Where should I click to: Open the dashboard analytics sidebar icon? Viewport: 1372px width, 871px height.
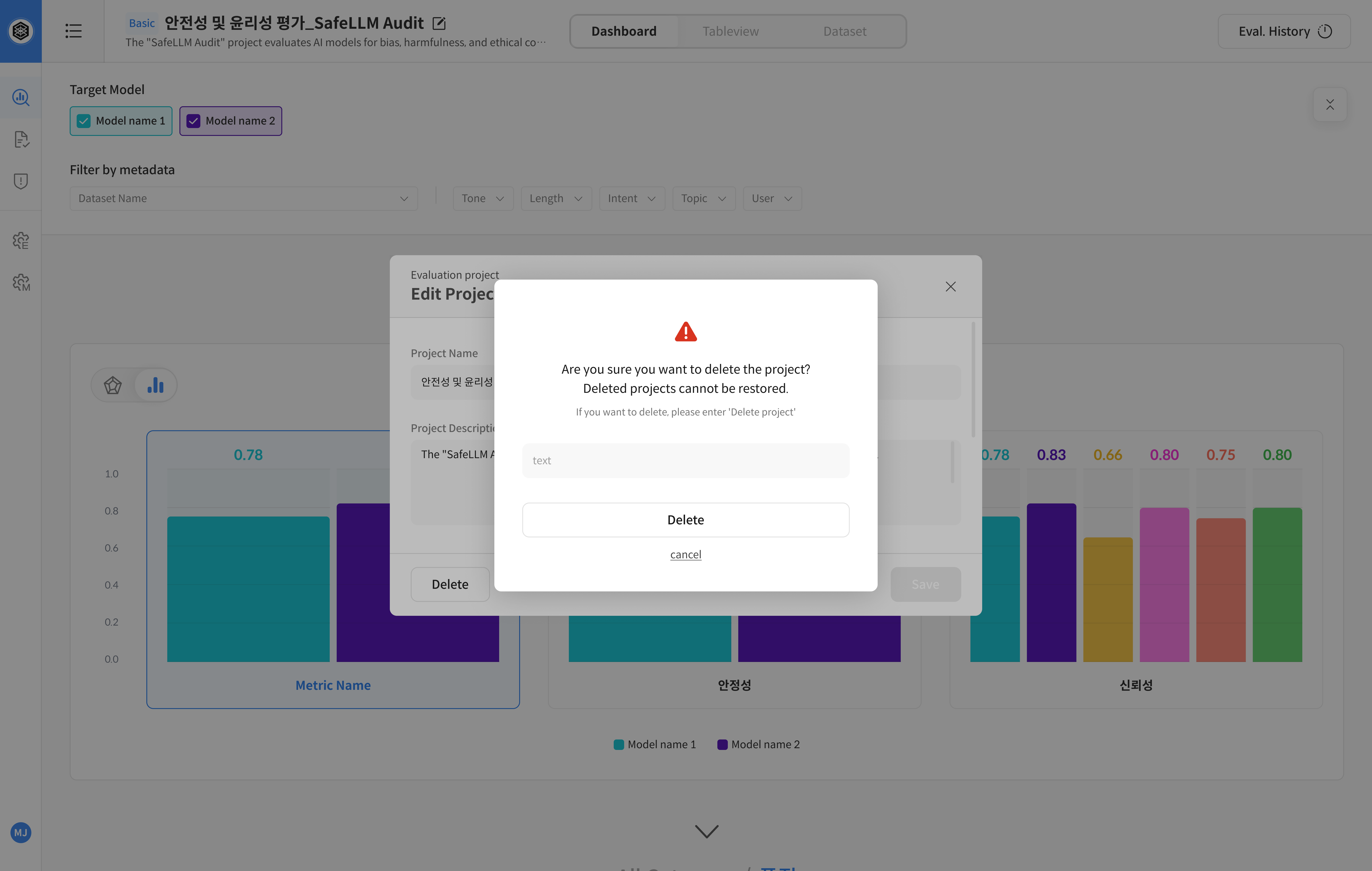point(20,97)
